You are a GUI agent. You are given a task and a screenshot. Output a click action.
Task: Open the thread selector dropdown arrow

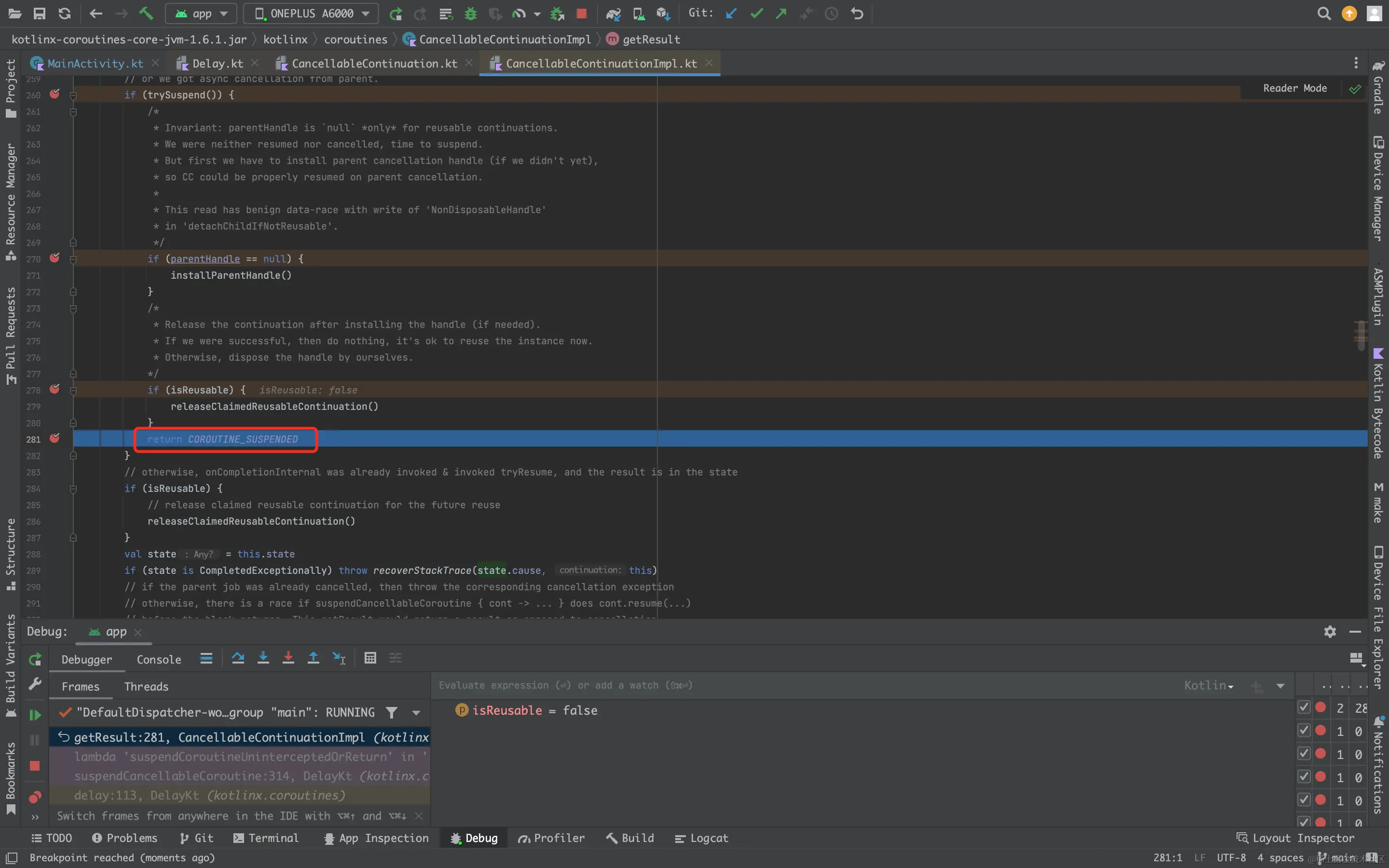coord(416,712)
